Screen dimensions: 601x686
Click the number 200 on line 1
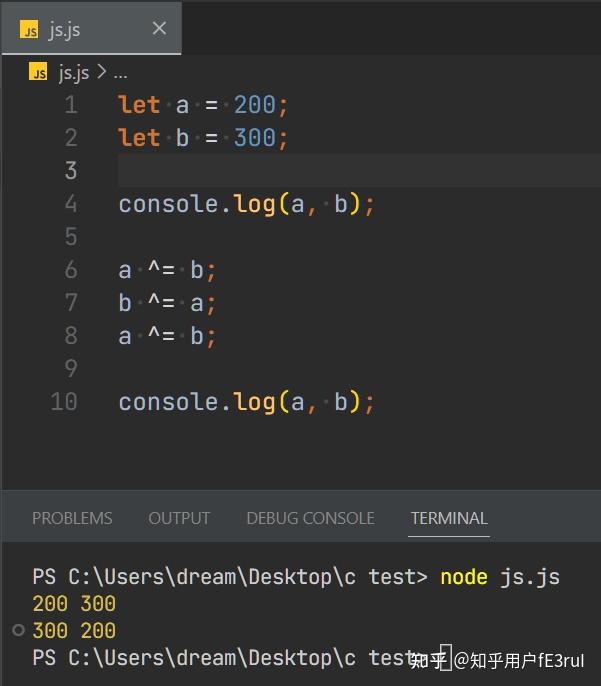254,105
